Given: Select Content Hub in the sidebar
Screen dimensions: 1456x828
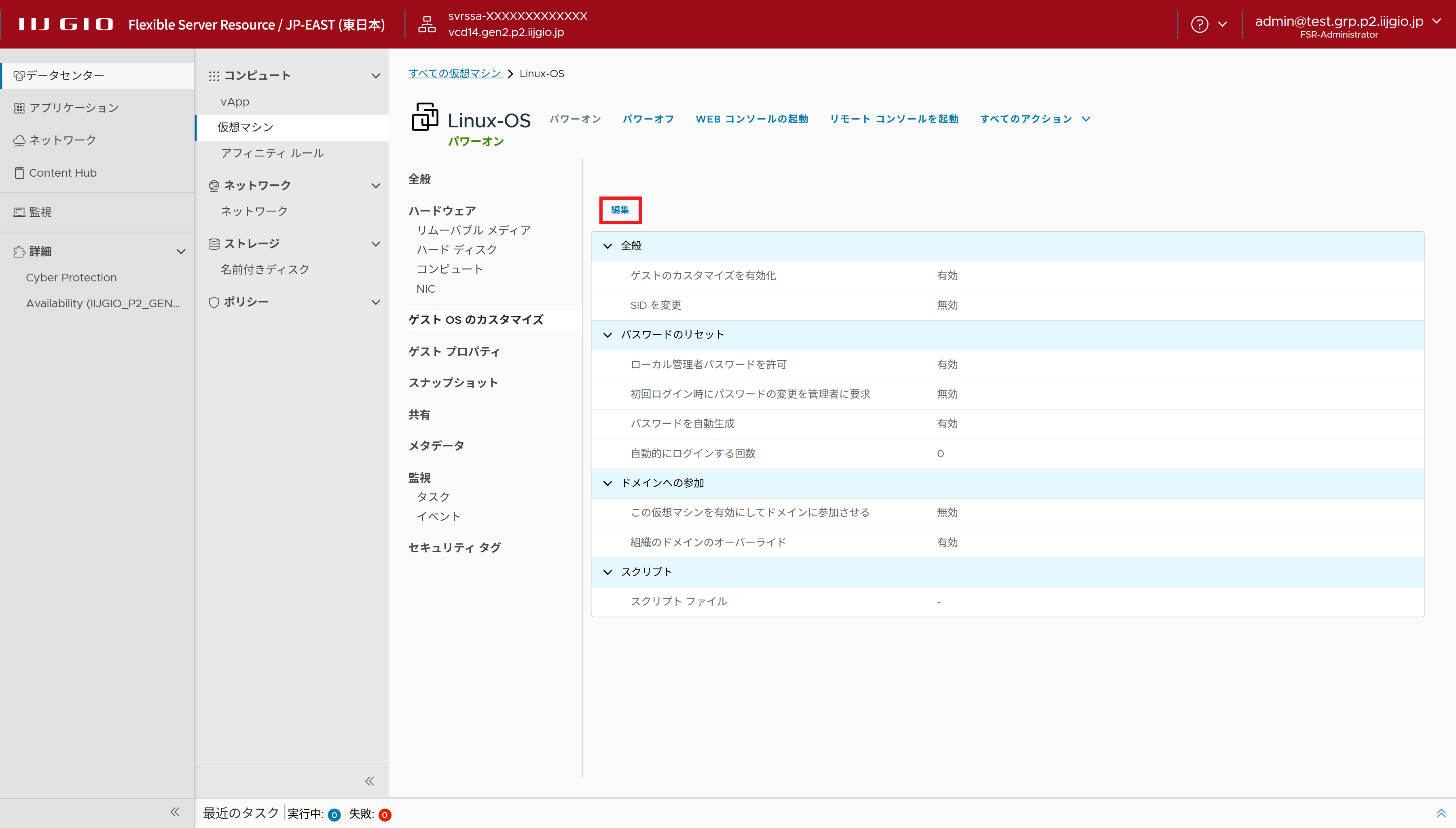Looking at the screenshot, I should pos(63,173).
